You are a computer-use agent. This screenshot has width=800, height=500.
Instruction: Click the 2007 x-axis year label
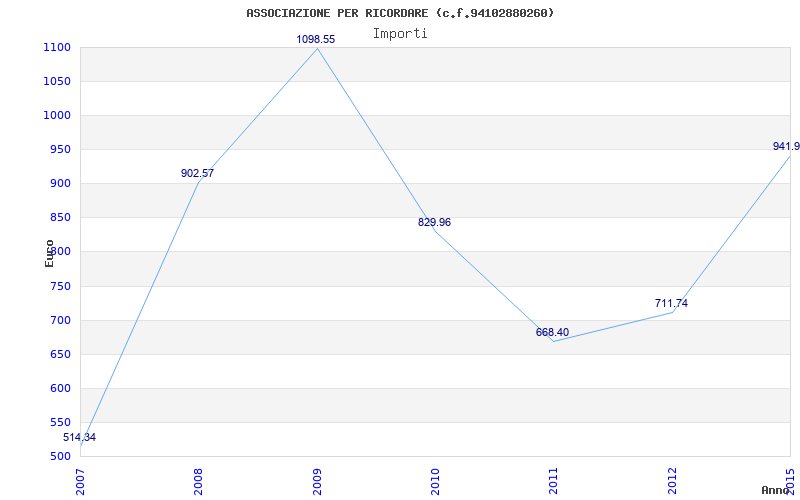point(80,481)
